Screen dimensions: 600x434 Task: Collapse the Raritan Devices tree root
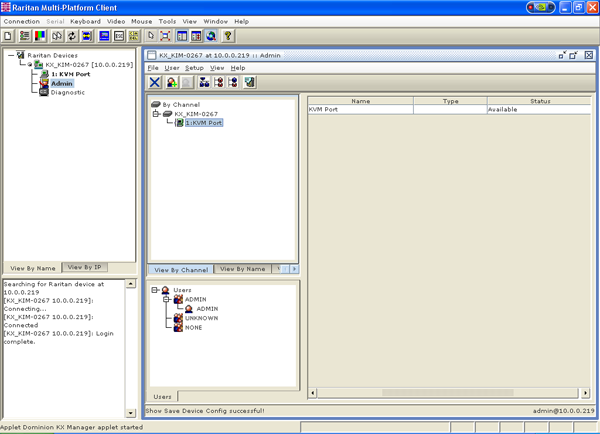point(11,55)
